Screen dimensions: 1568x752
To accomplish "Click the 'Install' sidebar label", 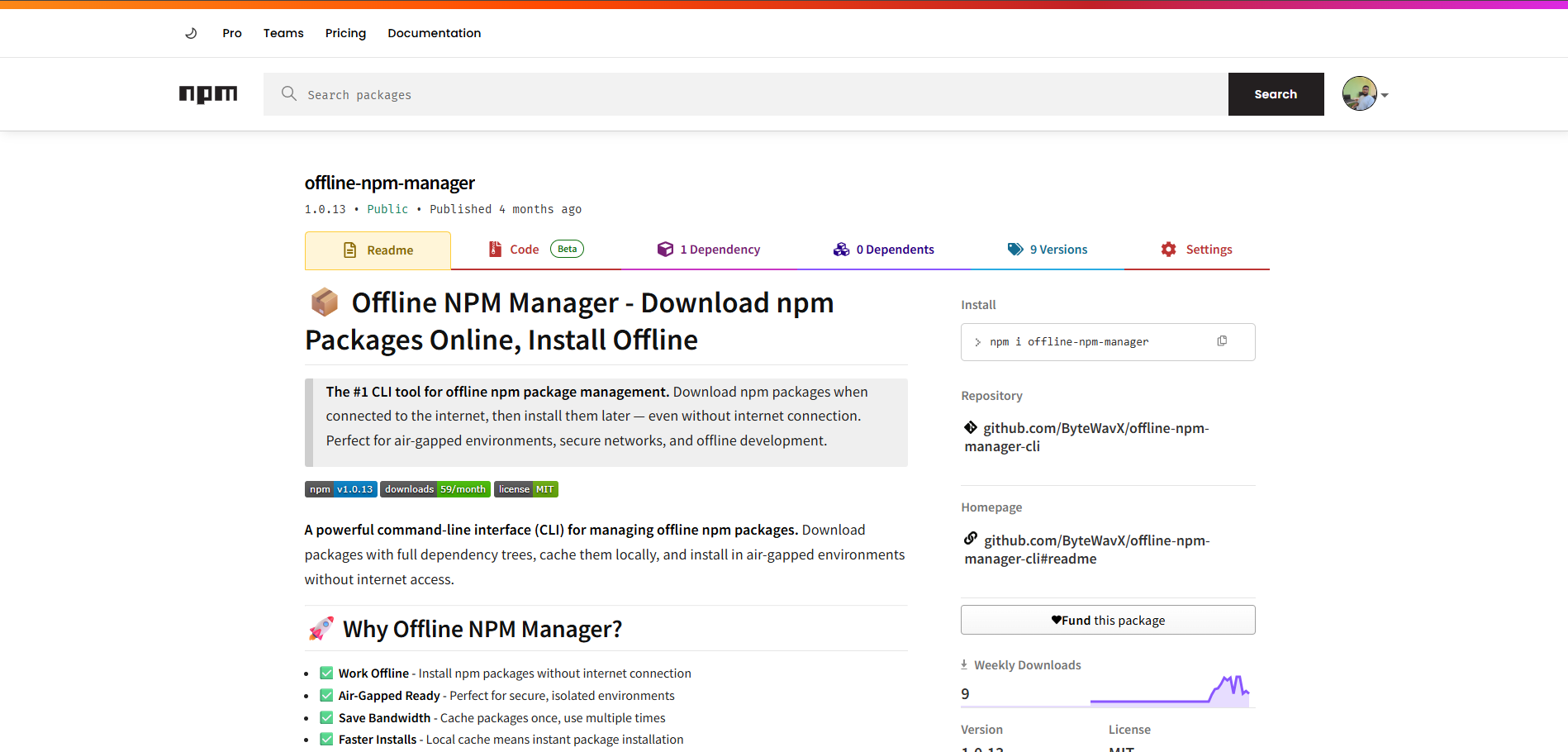I will [978, 305].
